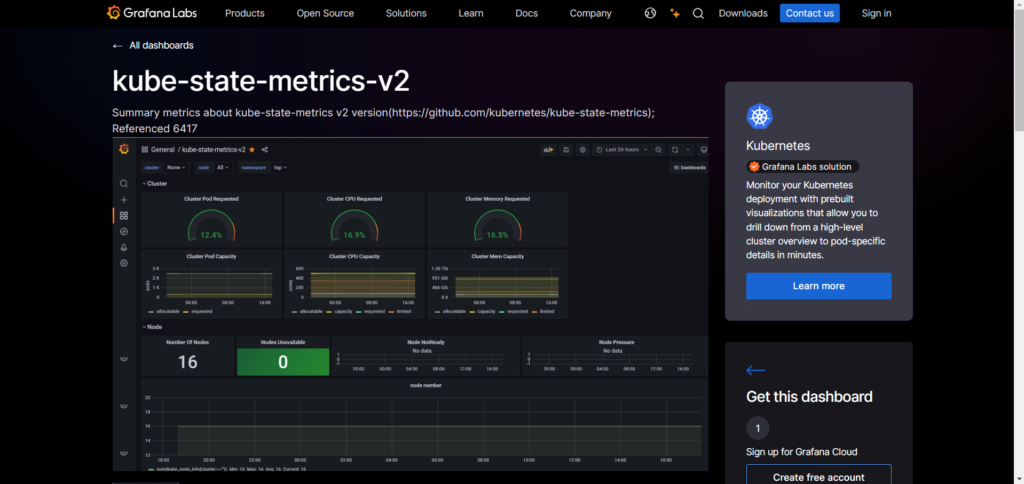The height and width of the screenshot is (484, 1024).
Task: Click the Grafana swirl logo inside dashboard preview
Action: pos(124,149)
